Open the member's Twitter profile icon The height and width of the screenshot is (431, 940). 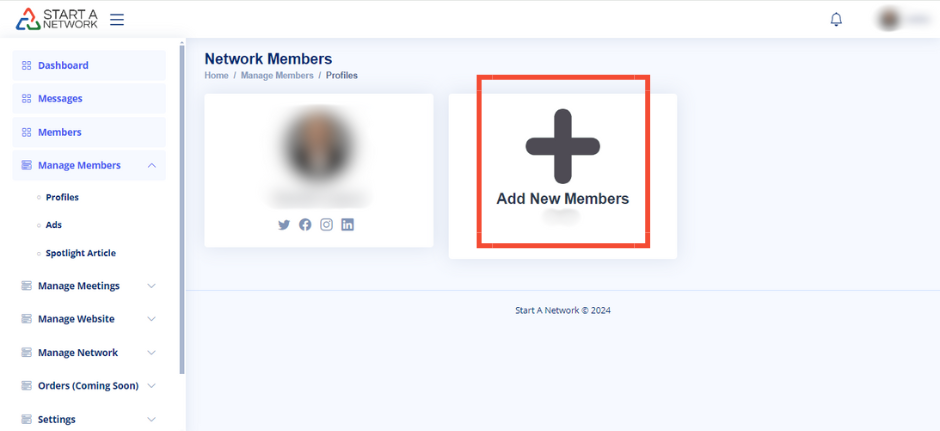point(284,225)
